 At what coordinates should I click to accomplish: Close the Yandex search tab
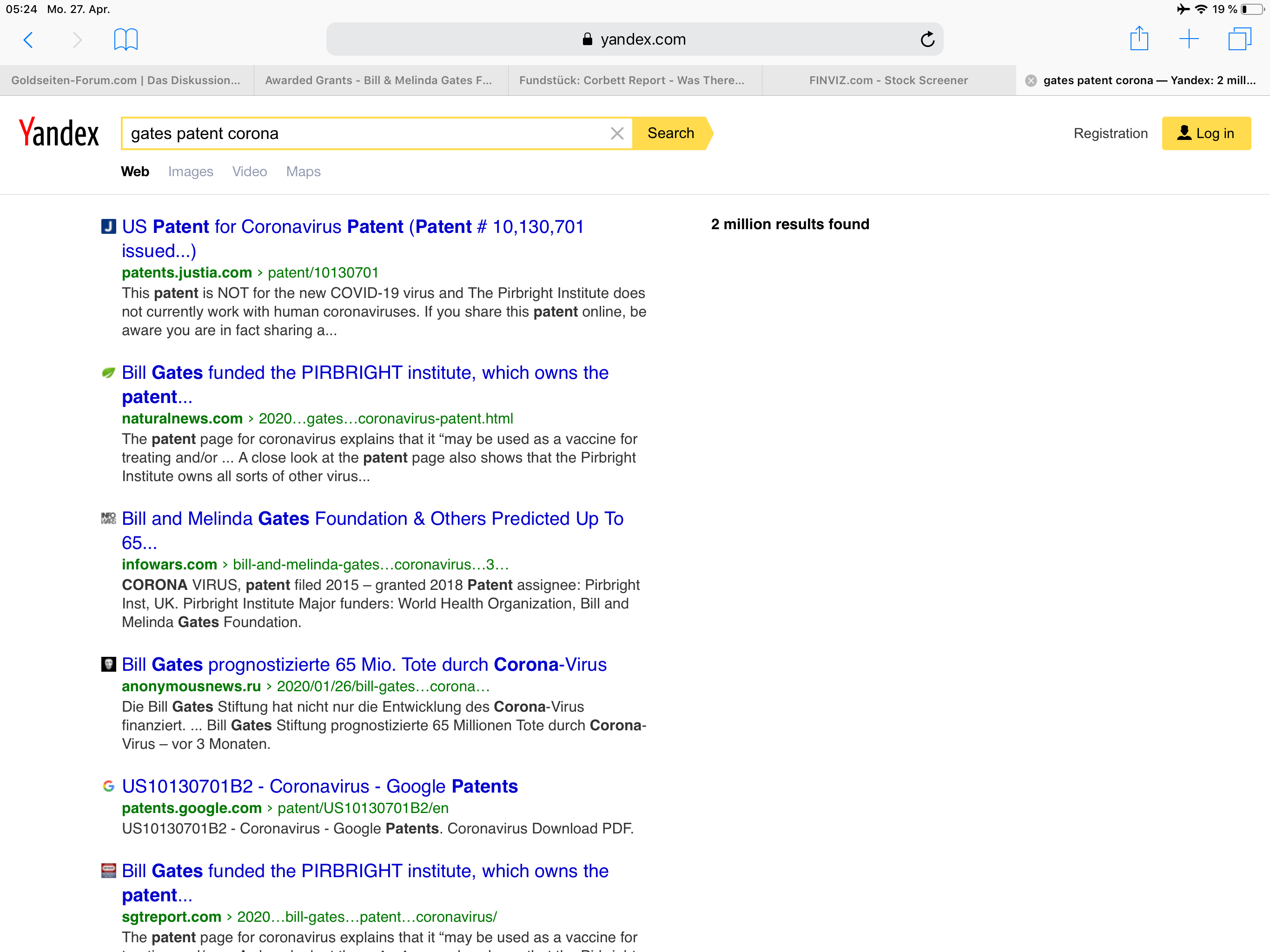click(1031, 81)
